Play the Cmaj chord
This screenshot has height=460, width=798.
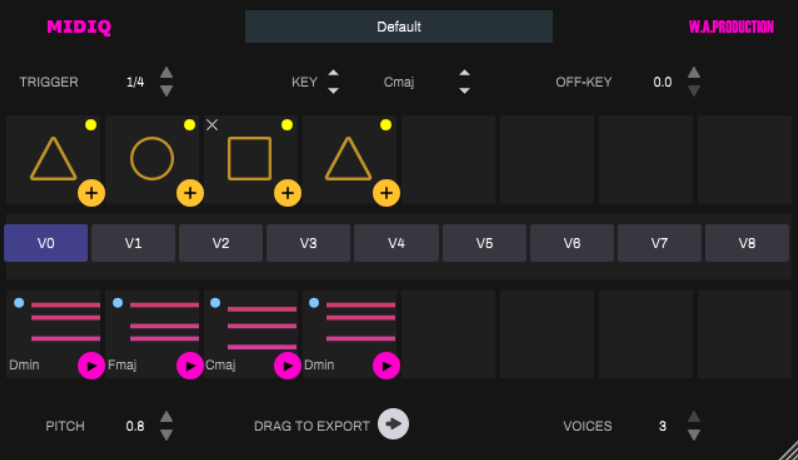[x=288, y=365]
